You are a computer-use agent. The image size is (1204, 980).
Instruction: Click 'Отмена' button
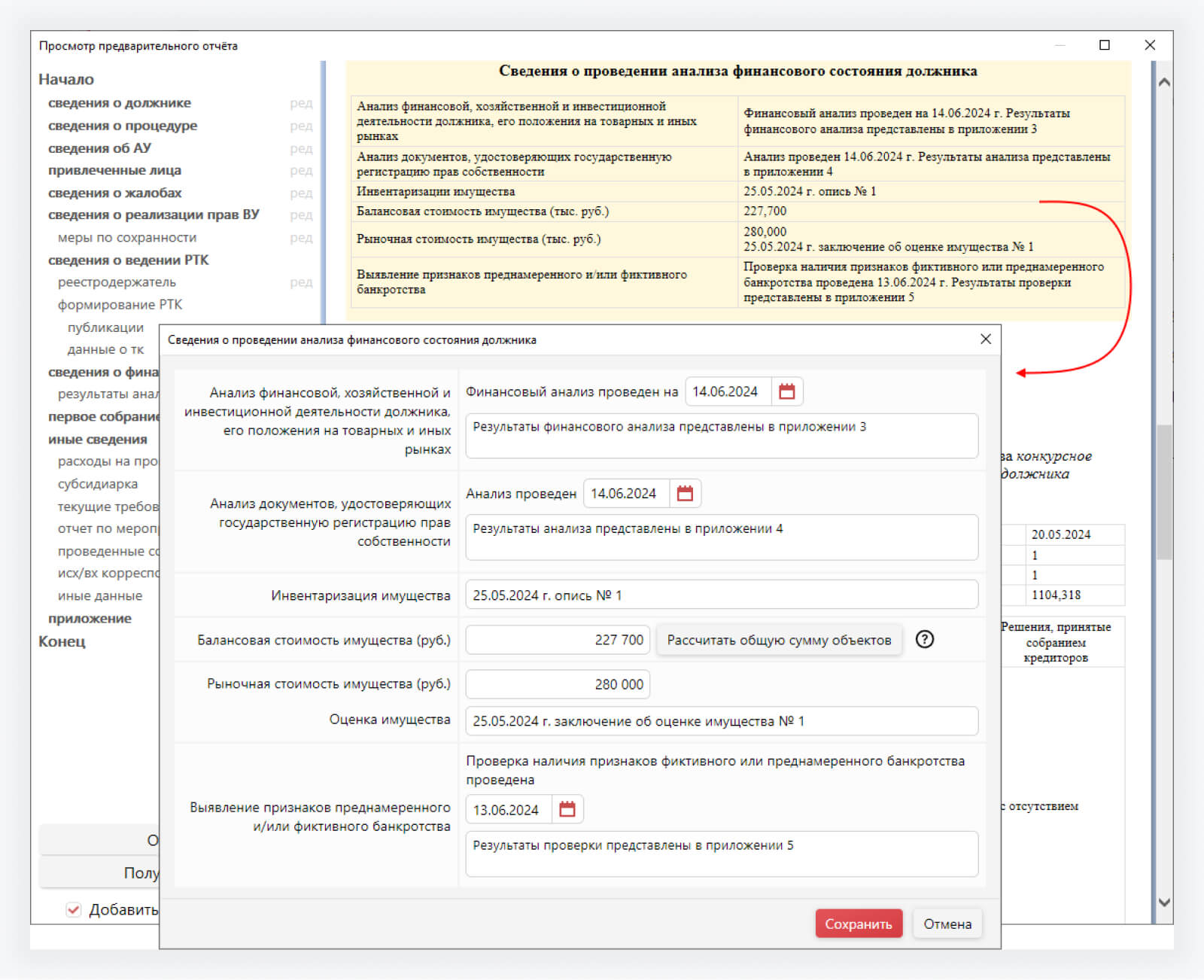point(947,924)
